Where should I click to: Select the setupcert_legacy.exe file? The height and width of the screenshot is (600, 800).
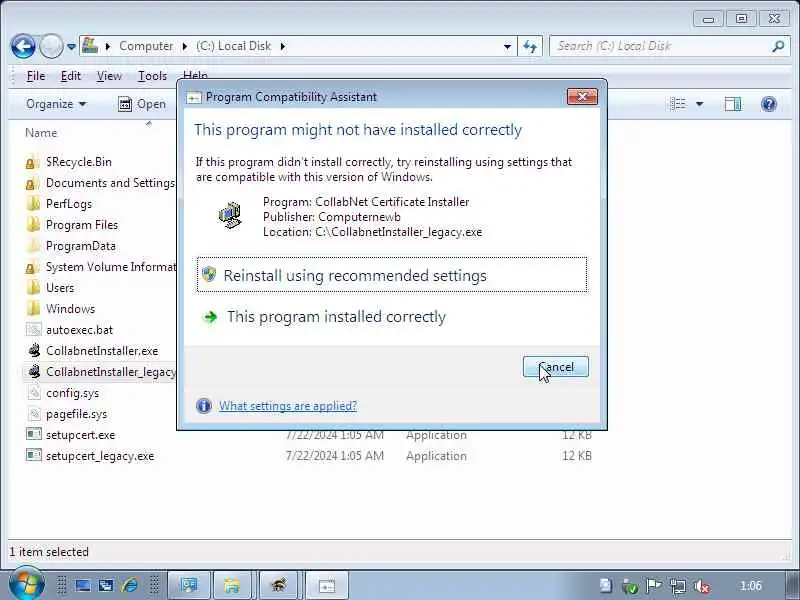pos(100,456)
